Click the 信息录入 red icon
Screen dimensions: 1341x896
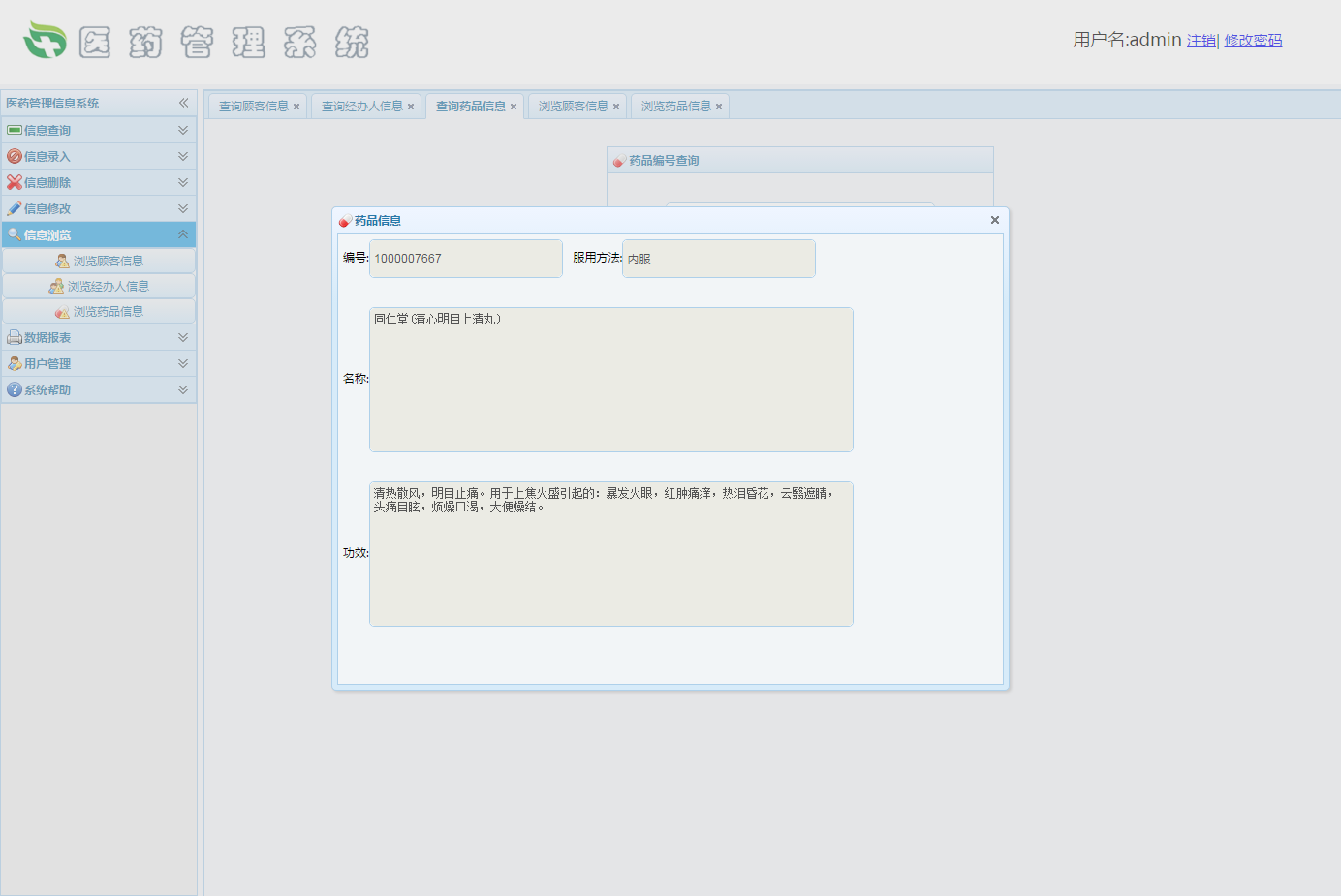point(15,156)
